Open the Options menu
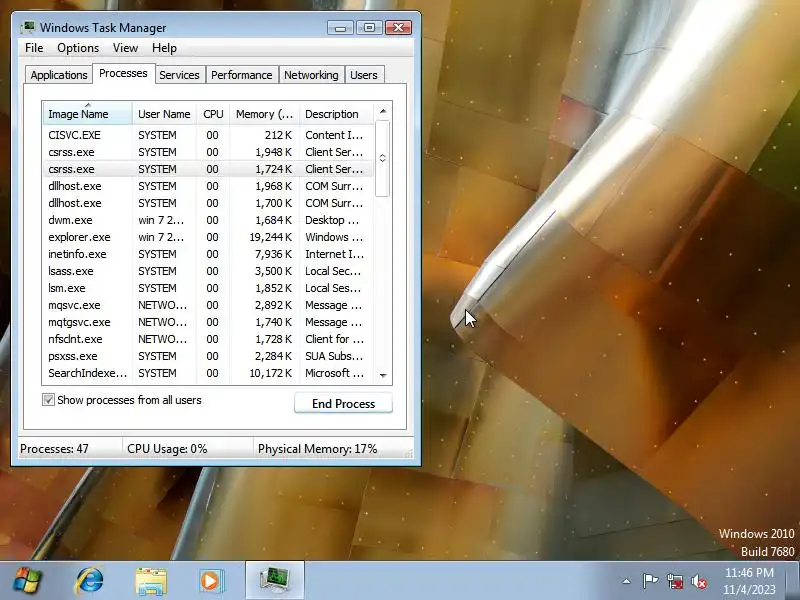Viewport: 800px width, 600px height. [x=78, y=48]
